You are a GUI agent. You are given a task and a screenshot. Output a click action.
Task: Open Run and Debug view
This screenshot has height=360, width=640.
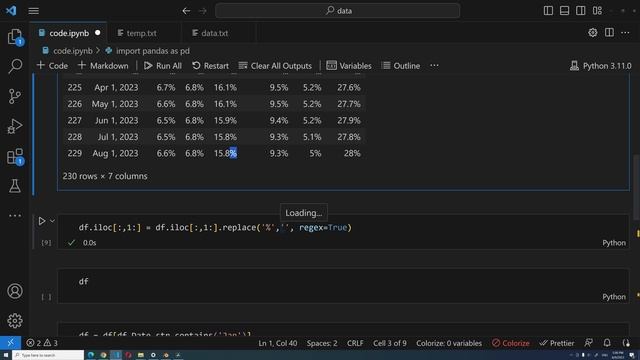[15, 126]
